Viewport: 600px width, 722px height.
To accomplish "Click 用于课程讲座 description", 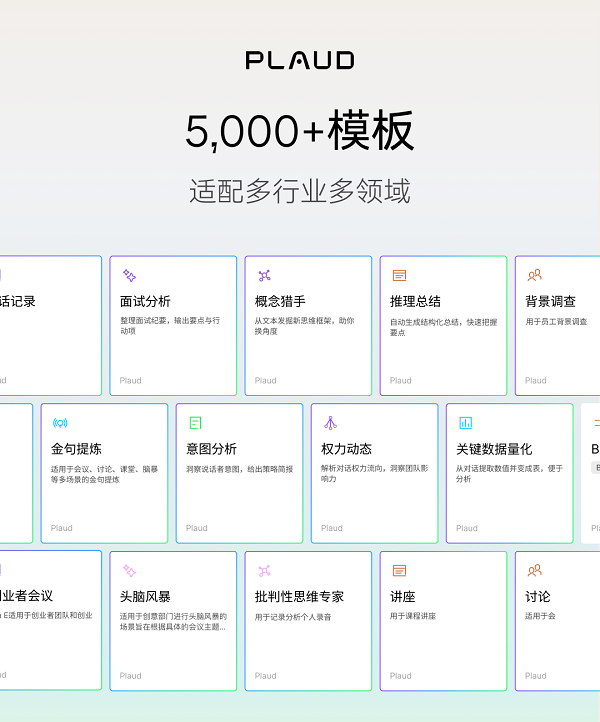I will click(413, 616).
